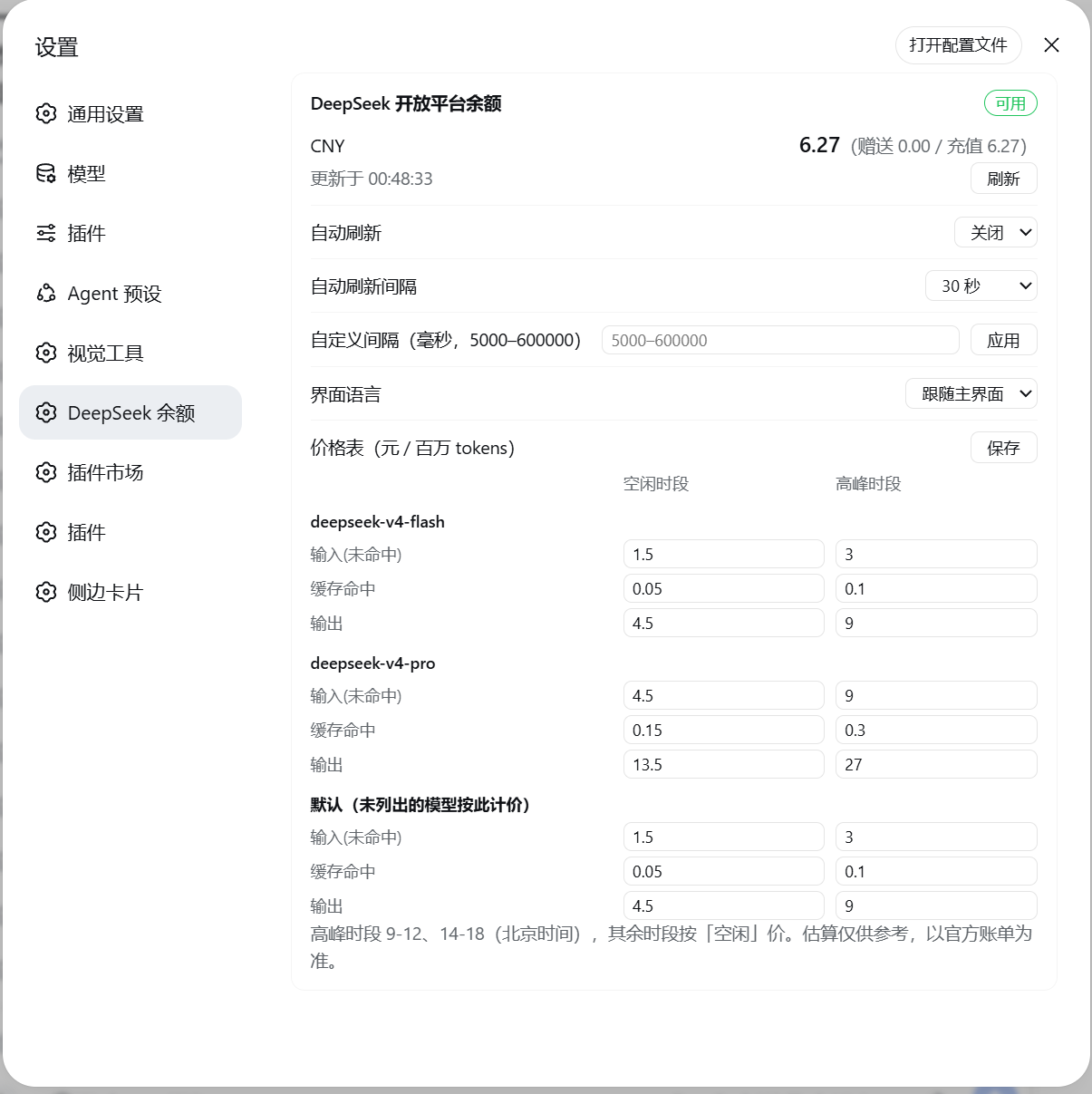Edit deepseek-v4-flash peak input price 3

(x=936, y=554)
